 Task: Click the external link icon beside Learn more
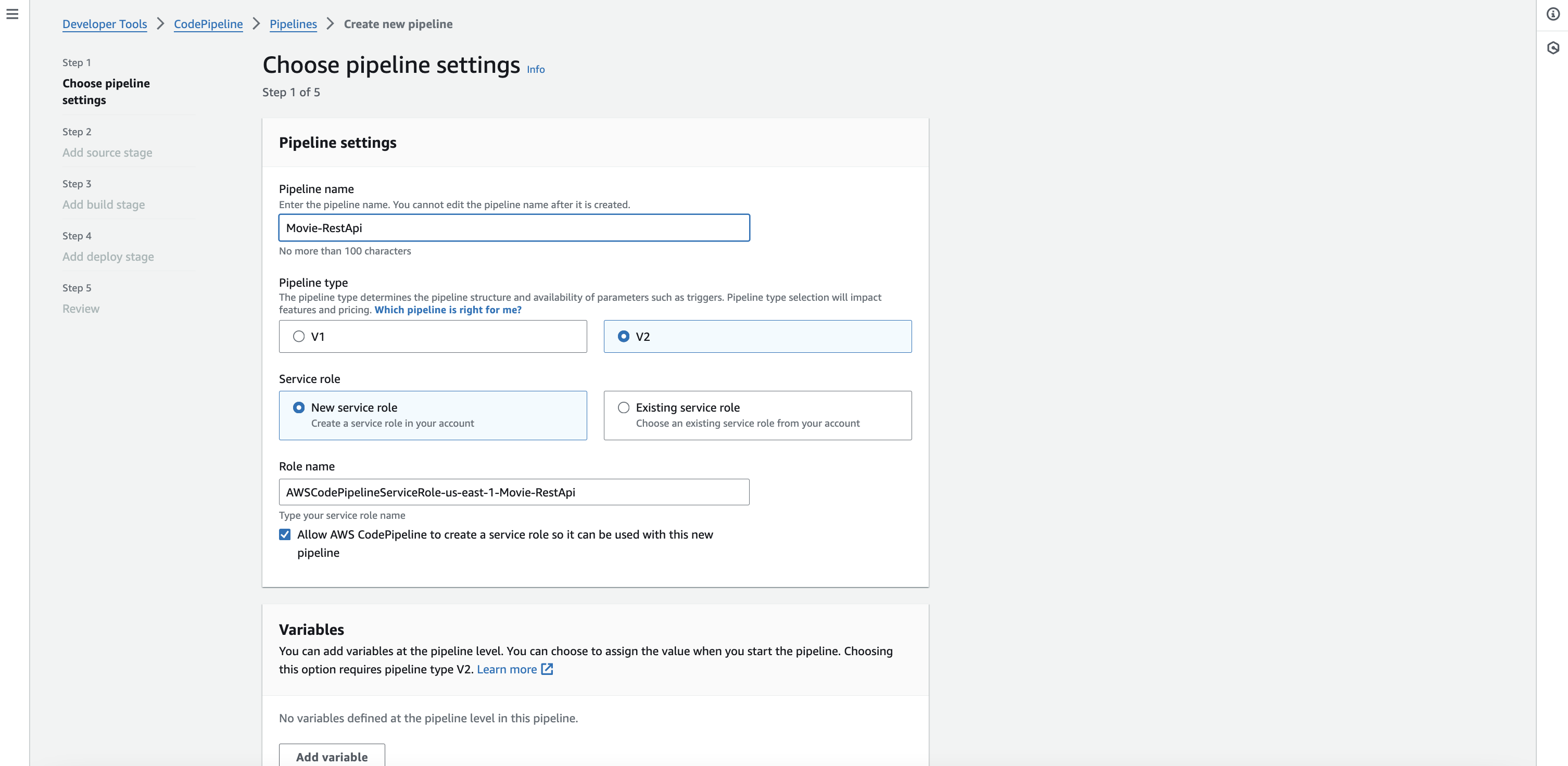point(547,669)
